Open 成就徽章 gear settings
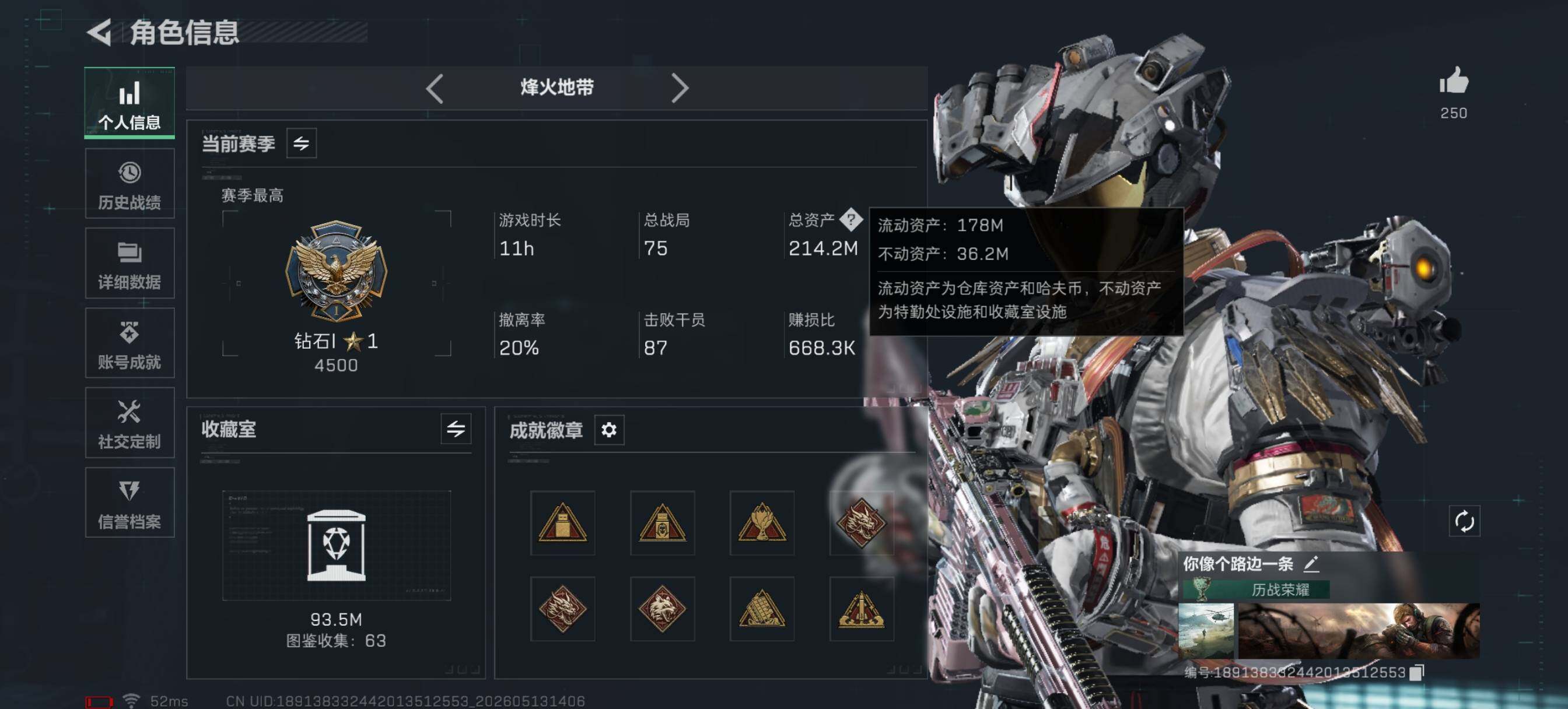Viewport: 1568px width, 709px height. [608, 430]
